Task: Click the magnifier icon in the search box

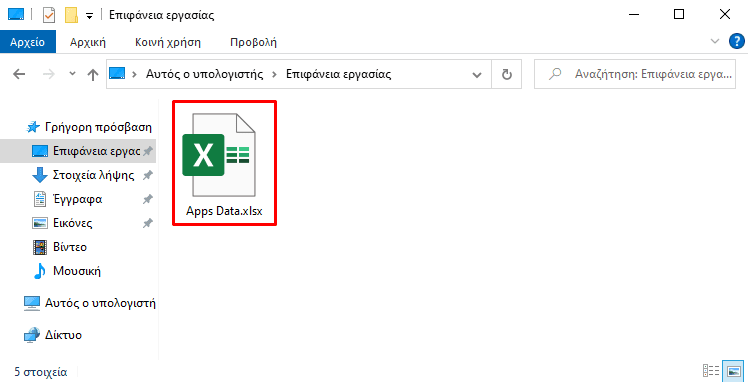Action: pyautogui.click(x=554, y=74)
